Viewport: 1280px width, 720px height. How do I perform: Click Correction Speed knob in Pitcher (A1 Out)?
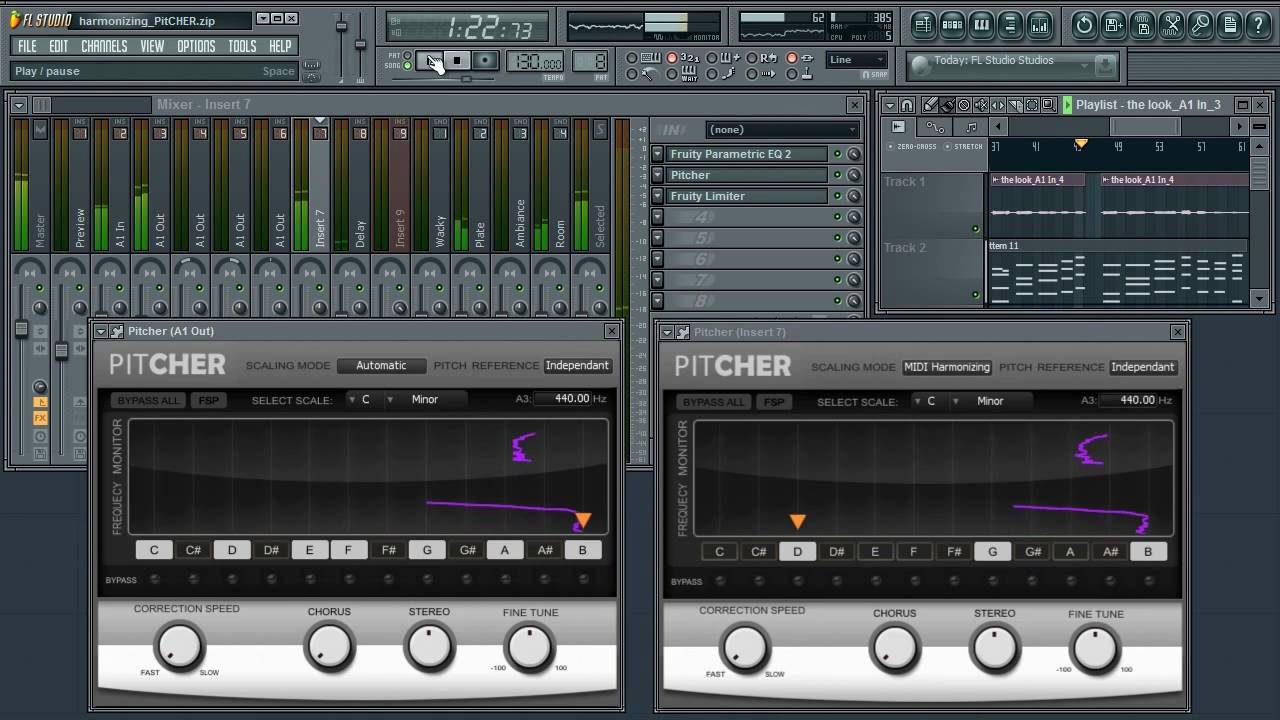pos(180,645)
